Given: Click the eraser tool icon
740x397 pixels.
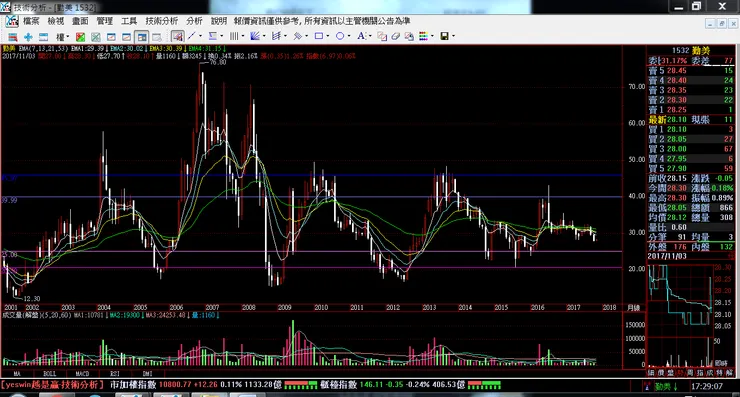Looking at the screenshot, I should click(395, 36).
